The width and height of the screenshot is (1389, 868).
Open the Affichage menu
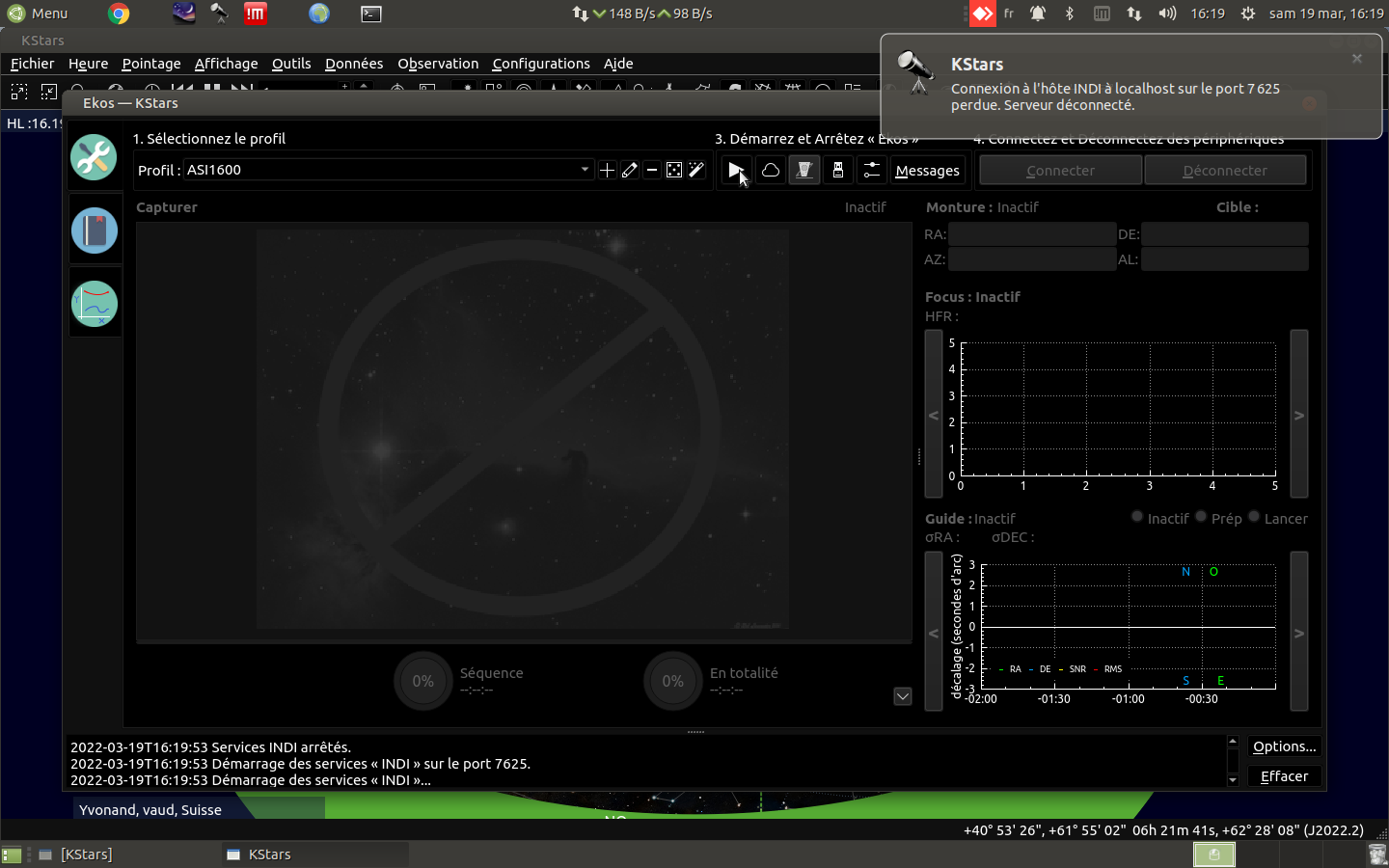227,64
